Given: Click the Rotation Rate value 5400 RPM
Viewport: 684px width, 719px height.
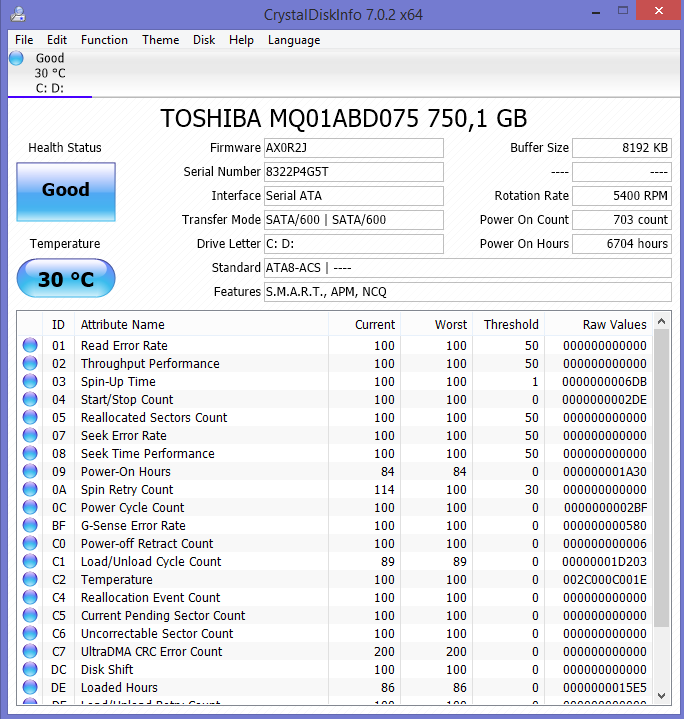Looking at the screenshot, I should 622,196.
